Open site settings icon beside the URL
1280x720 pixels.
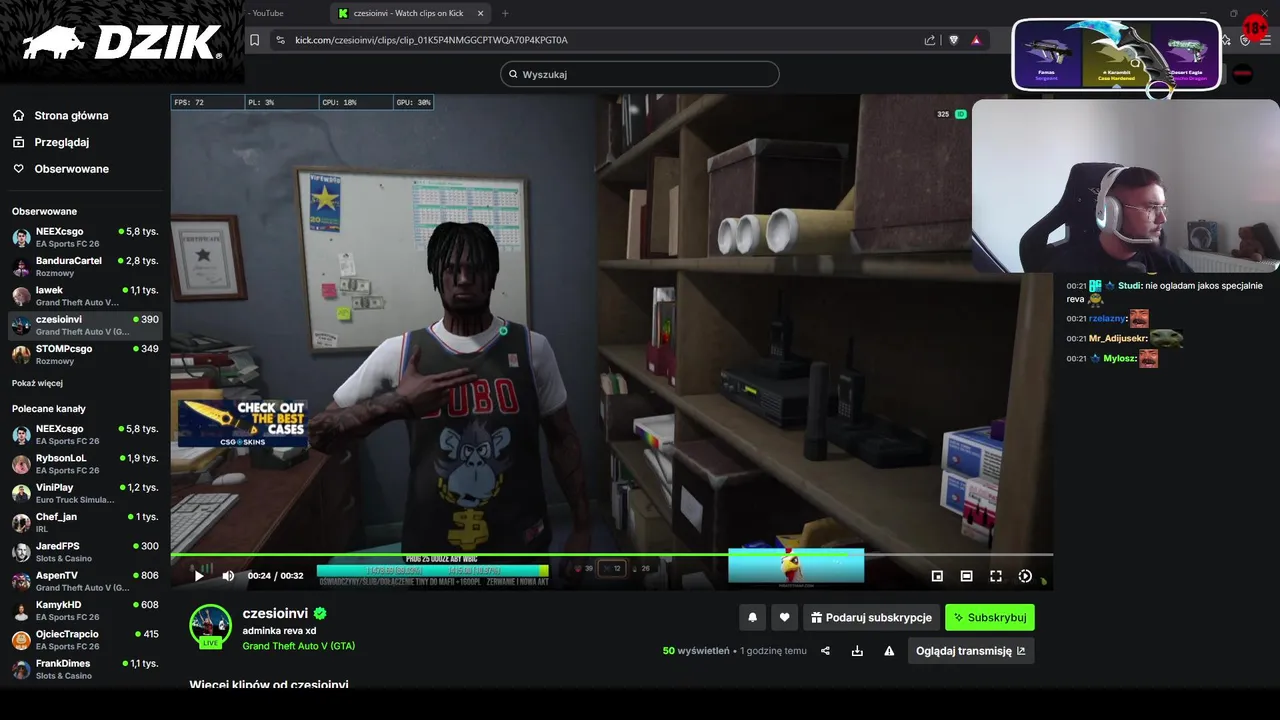pos(280,40)
